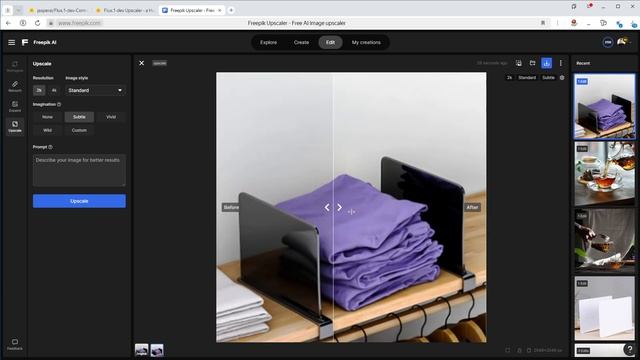This screenshot has width=640, height=360.
Task: Open the tea cup thumbnail in Recent
Action: (x=604, y=174)
